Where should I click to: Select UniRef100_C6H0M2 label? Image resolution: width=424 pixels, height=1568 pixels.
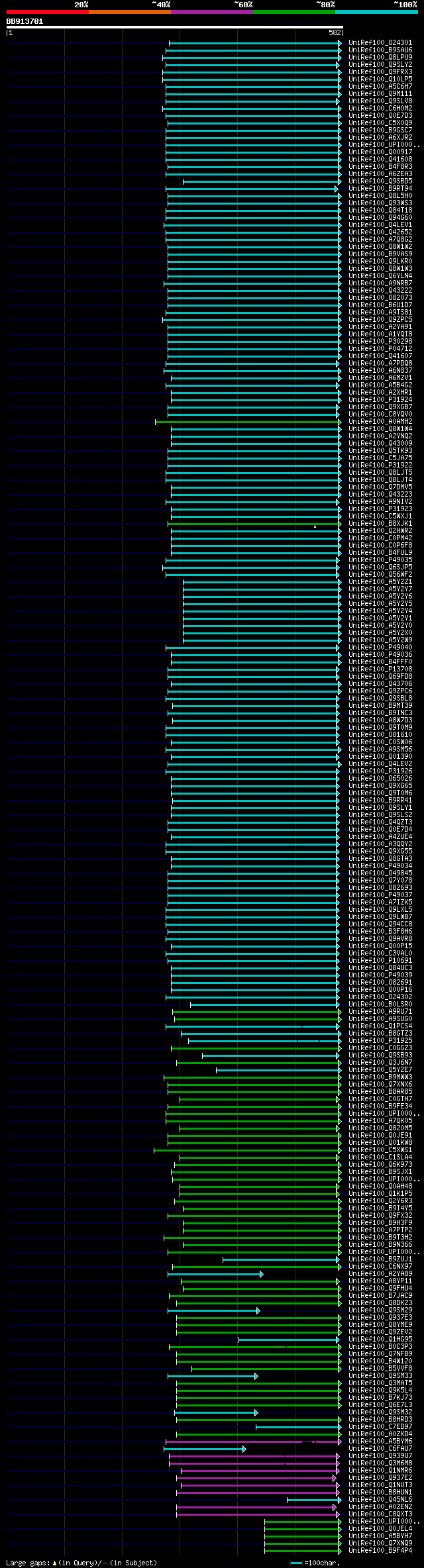click(380, 109)
